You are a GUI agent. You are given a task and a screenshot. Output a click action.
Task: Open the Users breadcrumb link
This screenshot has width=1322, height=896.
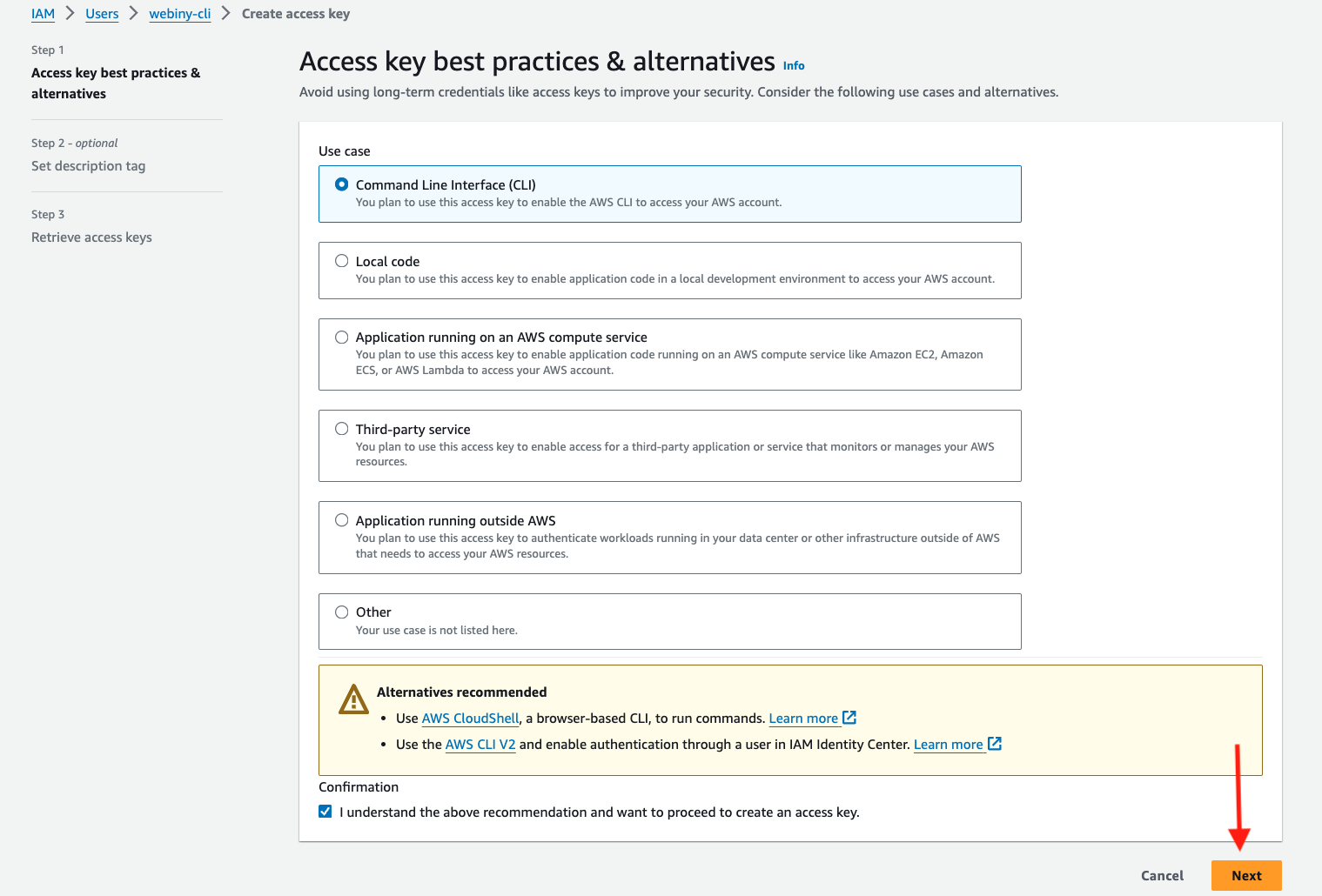102,13
